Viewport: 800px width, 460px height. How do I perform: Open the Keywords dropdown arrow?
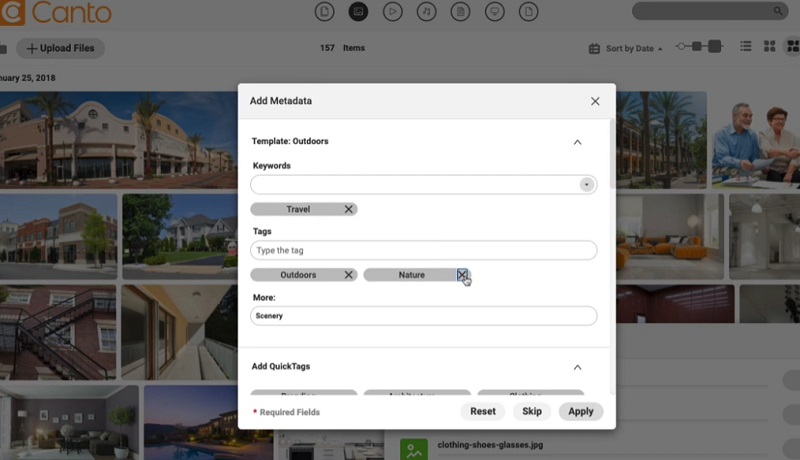click(586, 185)
